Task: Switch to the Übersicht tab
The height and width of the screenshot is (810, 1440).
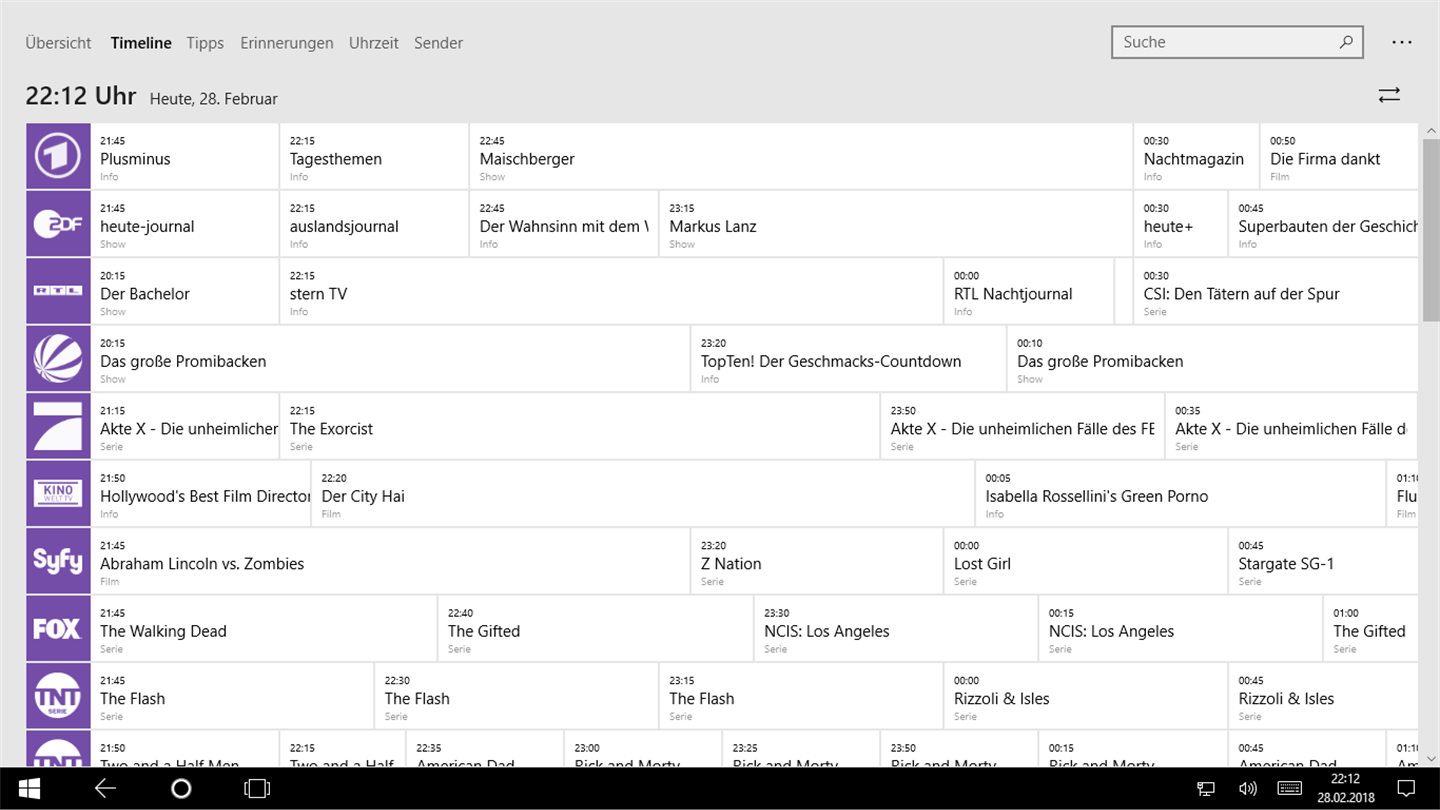Action: [x=58, y=43]
